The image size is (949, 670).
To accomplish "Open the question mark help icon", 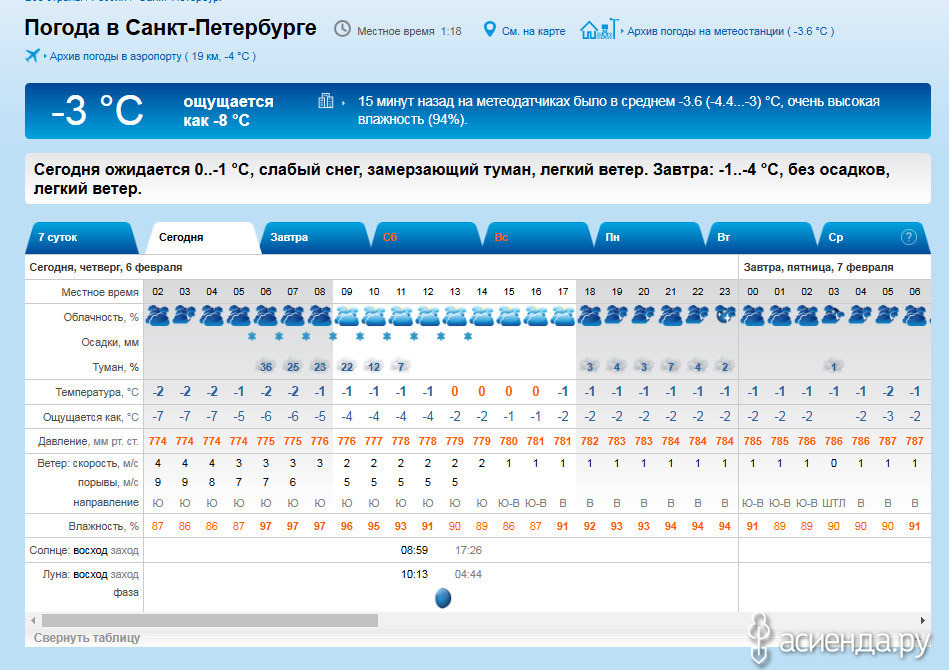I will click(908, 237).
